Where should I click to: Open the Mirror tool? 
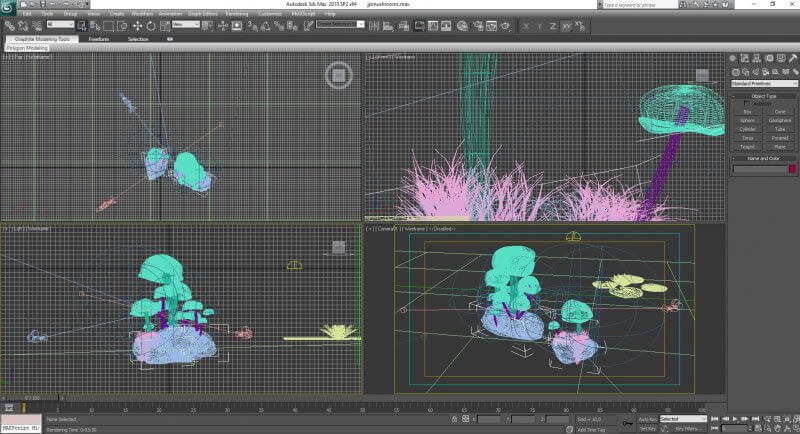point(374,25)
